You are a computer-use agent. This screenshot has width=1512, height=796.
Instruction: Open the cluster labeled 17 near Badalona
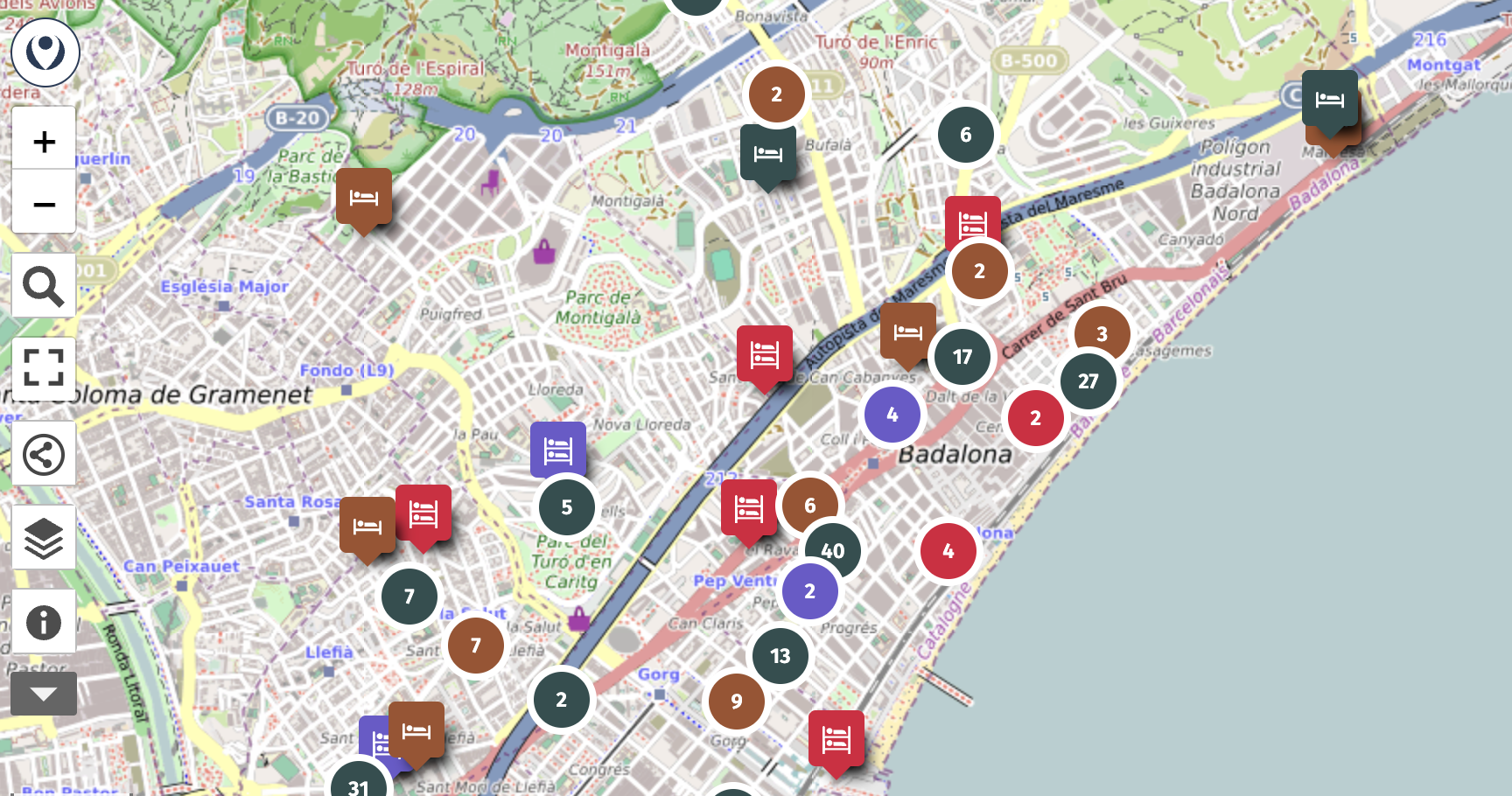tap(962, 356)
